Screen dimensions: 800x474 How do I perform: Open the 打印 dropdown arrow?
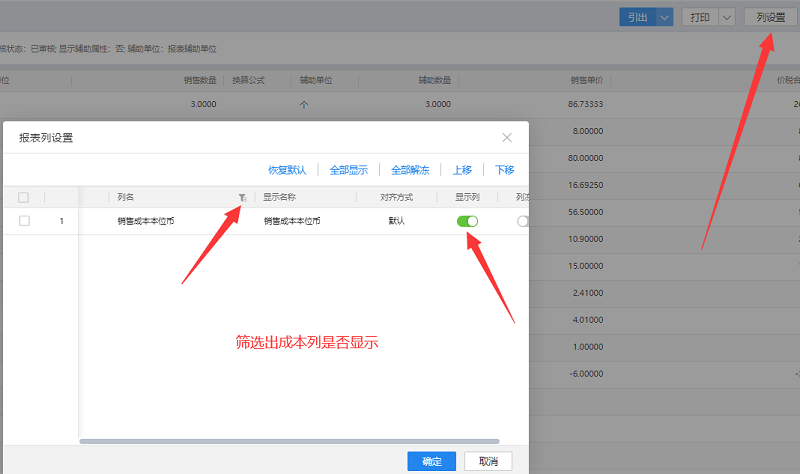(726, 17)
